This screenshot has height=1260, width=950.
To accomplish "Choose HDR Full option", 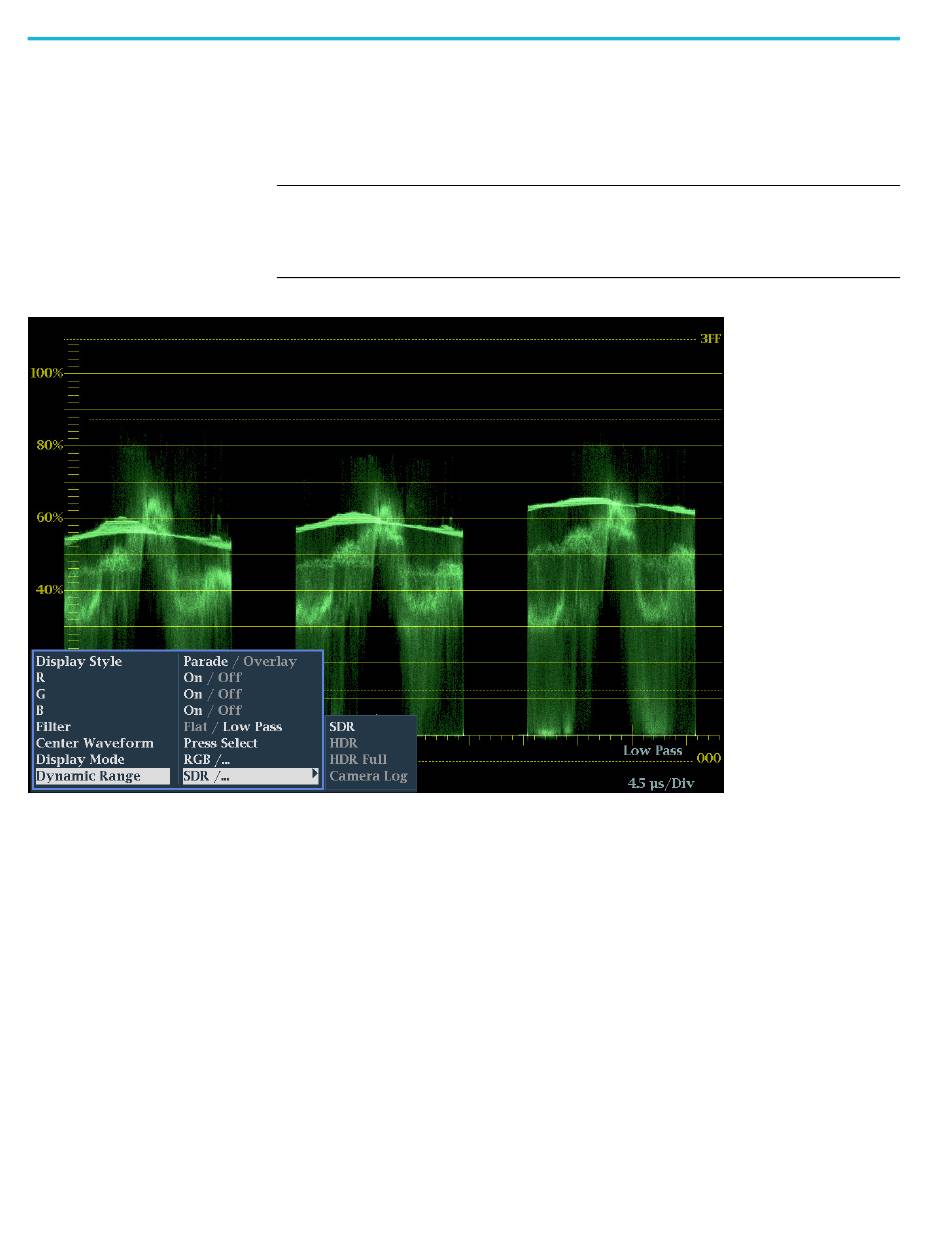I will [x=358, y=759].
